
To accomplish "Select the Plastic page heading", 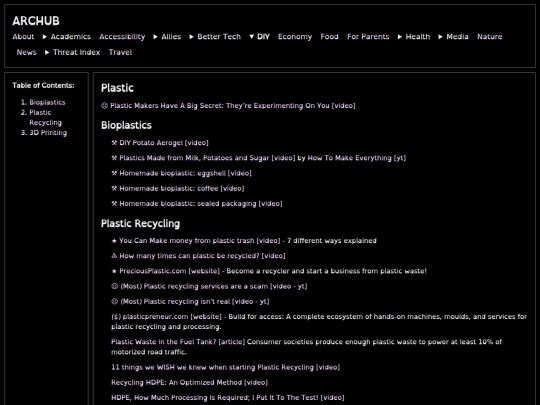I will tap(117, 88).
